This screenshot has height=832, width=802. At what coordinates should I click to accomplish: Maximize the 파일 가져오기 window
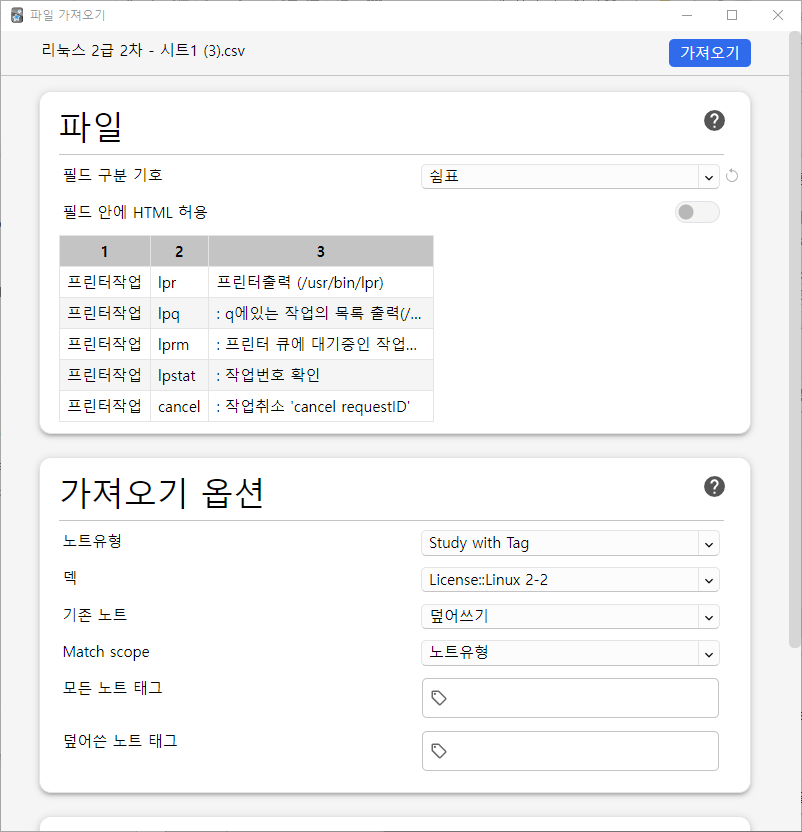(x=732, y=15)
